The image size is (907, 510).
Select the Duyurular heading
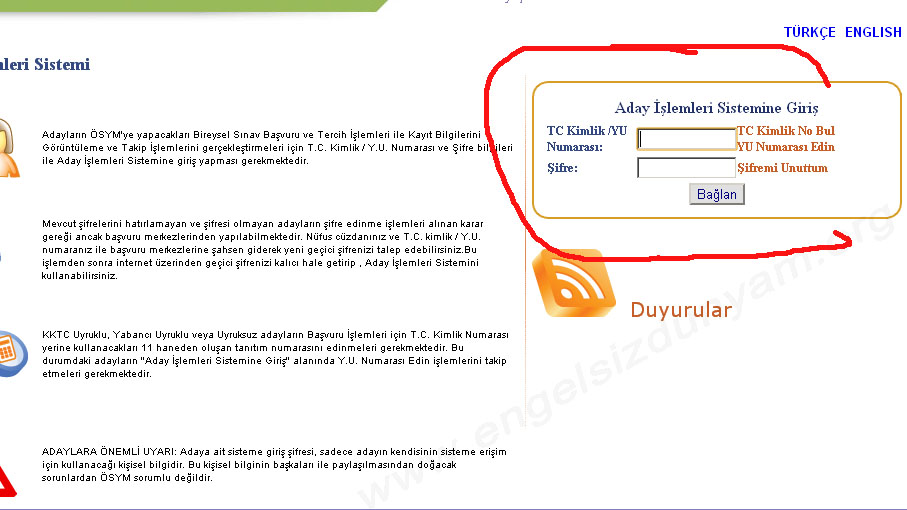click(681, 310)
